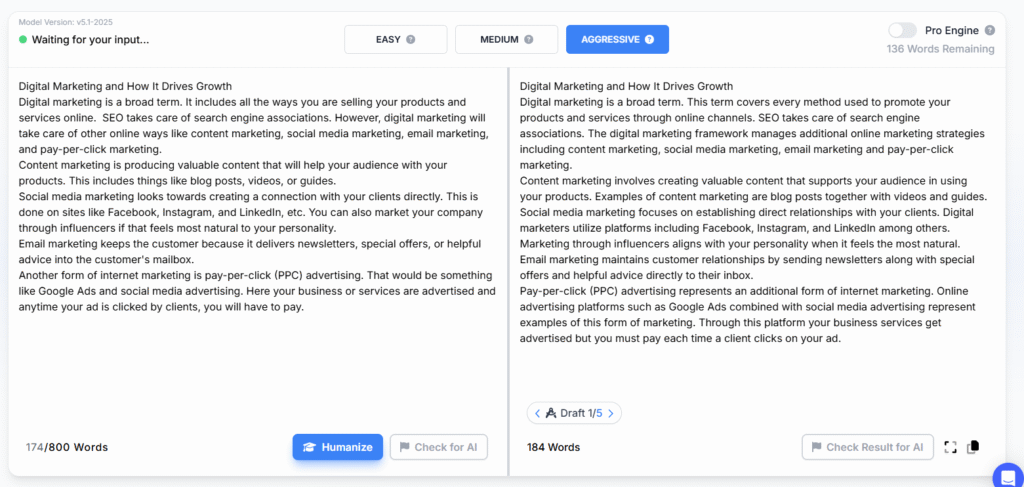
Task: Click into the left input text area
Action: coord(257,248)
